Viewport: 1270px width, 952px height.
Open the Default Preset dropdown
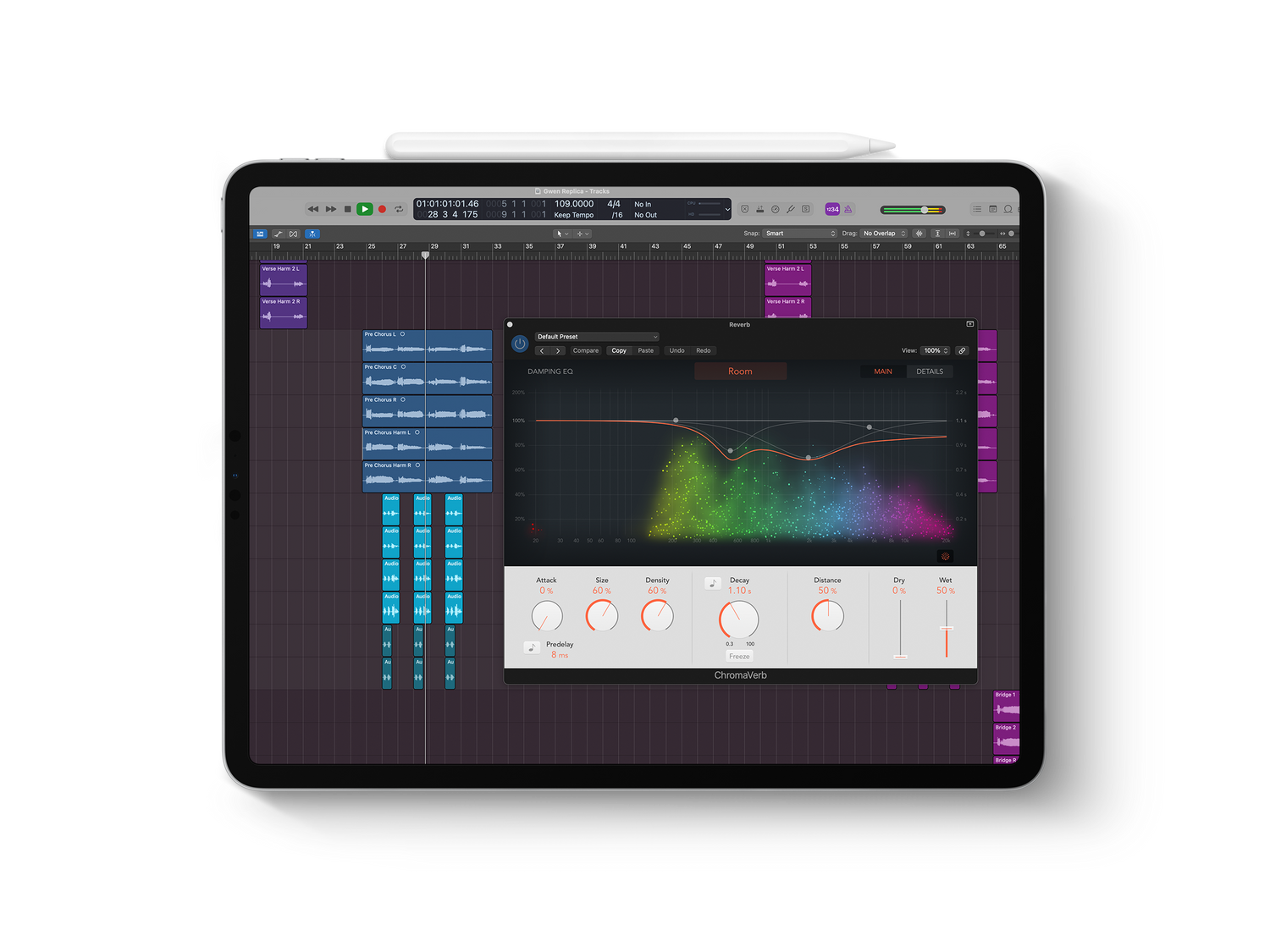pos(596,337)
